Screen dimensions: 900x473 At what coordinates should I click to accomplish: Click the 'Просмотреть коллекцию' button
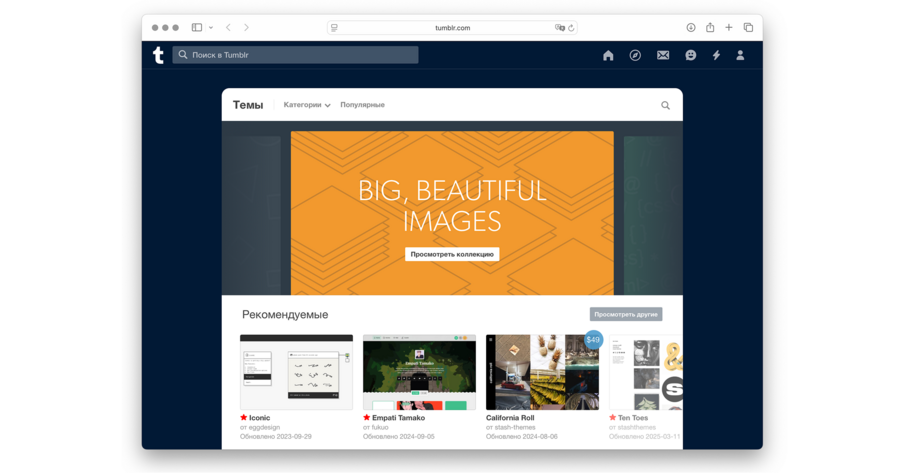click(452, 254)
